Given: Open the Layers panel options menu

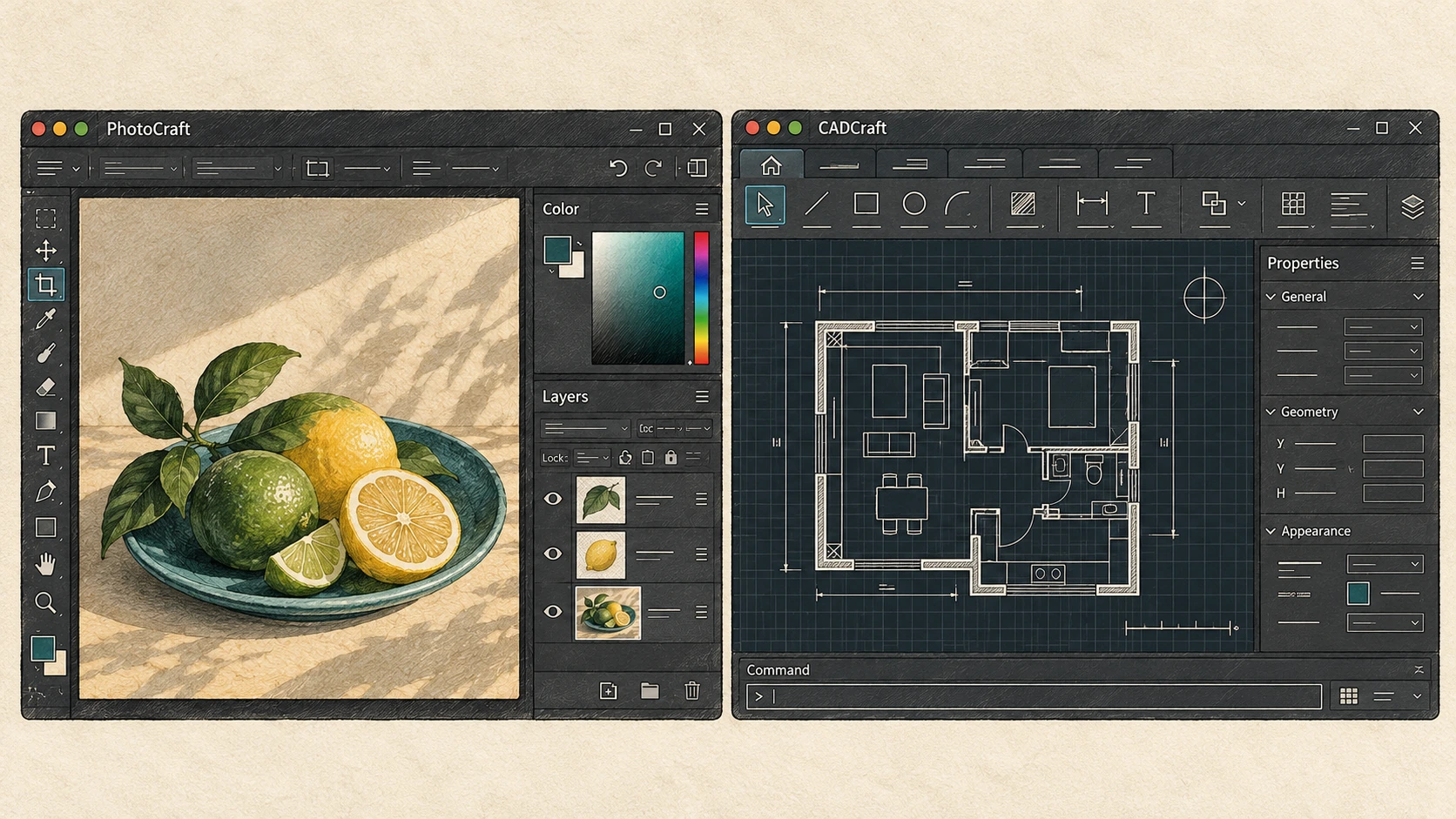Looking at the screenshot, I should click(702, 397).
